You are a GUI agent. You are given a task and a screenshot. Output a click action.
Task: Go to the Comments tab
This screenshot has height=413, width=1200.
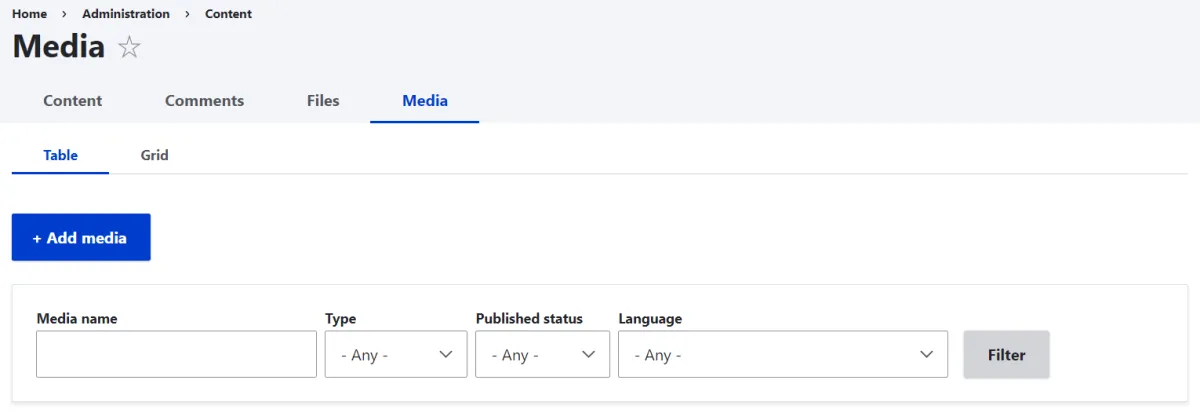tap(204, 101)
